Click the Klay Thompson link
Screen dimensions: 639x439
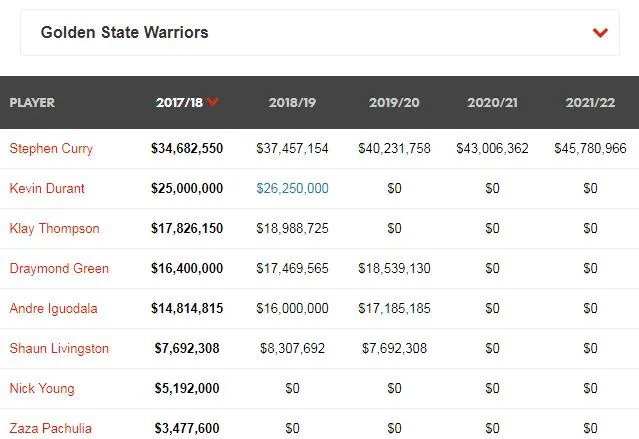(54, 228)
